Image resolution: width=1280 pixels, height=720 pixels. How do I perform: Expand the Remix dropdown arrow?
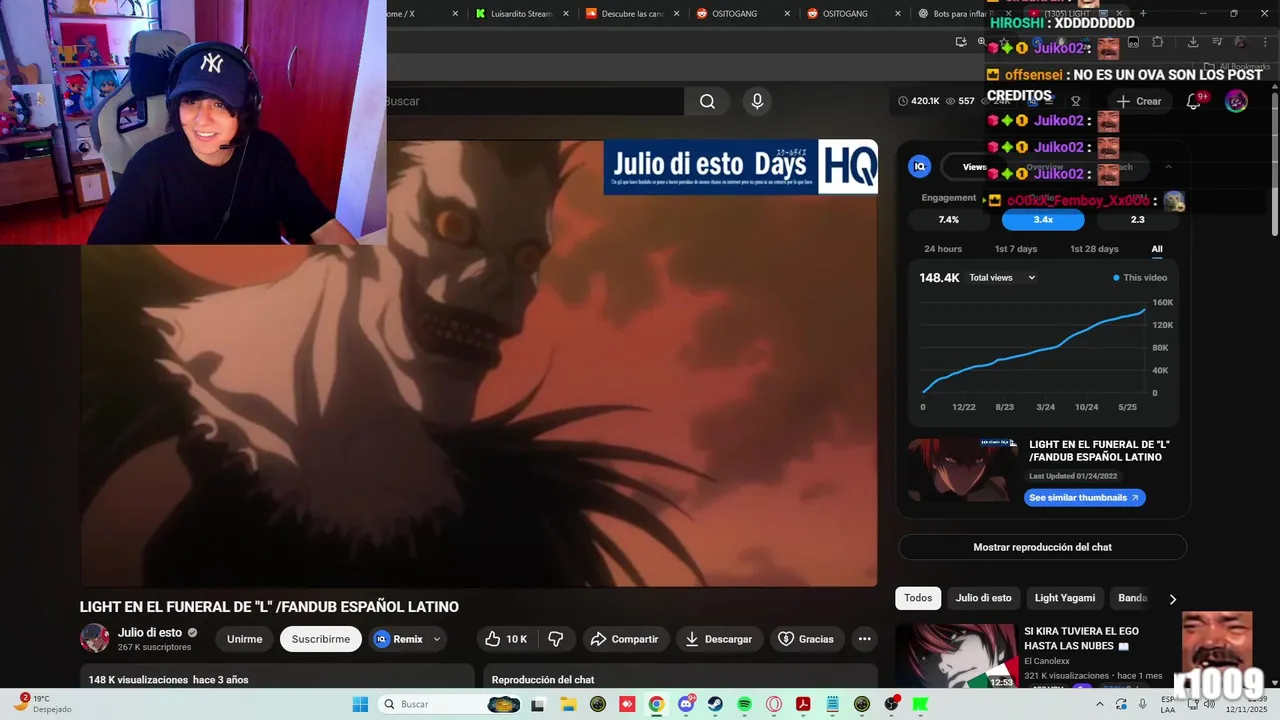click(437, 639)
